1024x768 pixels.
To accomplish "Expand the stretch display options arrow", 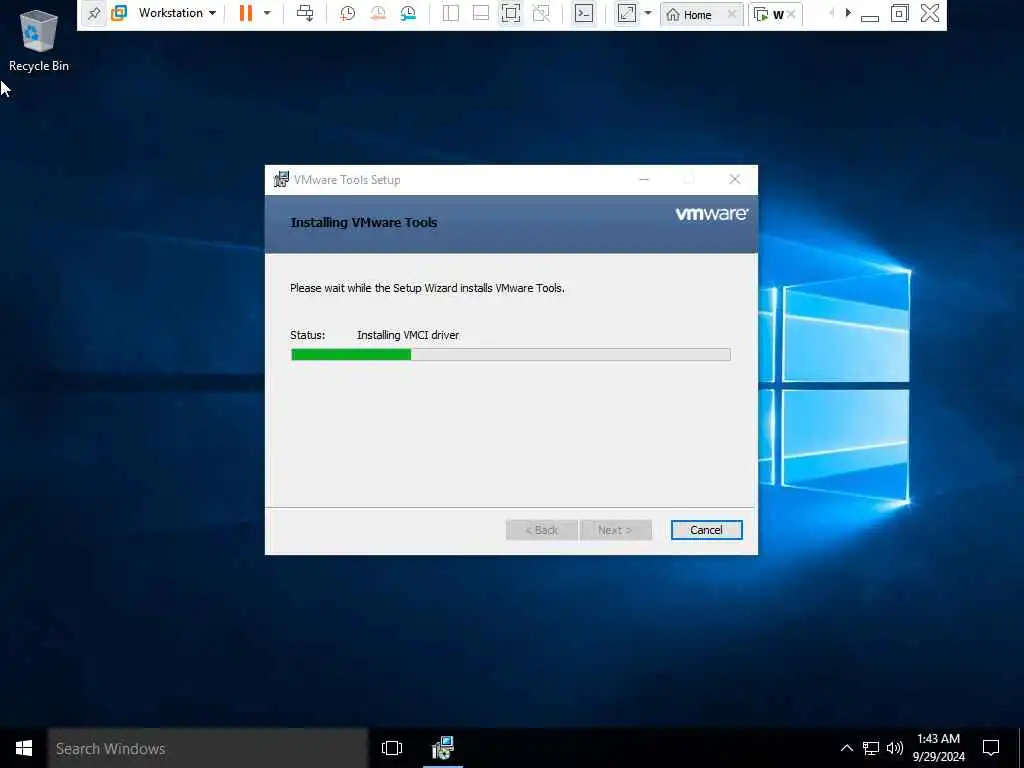I will click(x=648, y=13).
